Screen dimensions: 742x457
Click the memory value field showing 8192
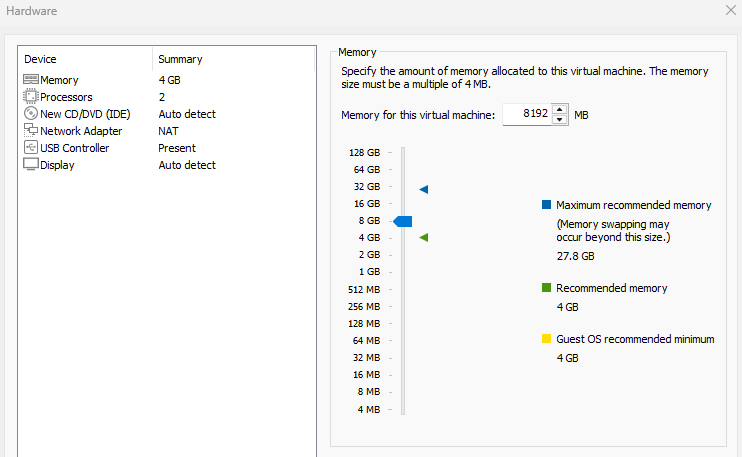527,114
